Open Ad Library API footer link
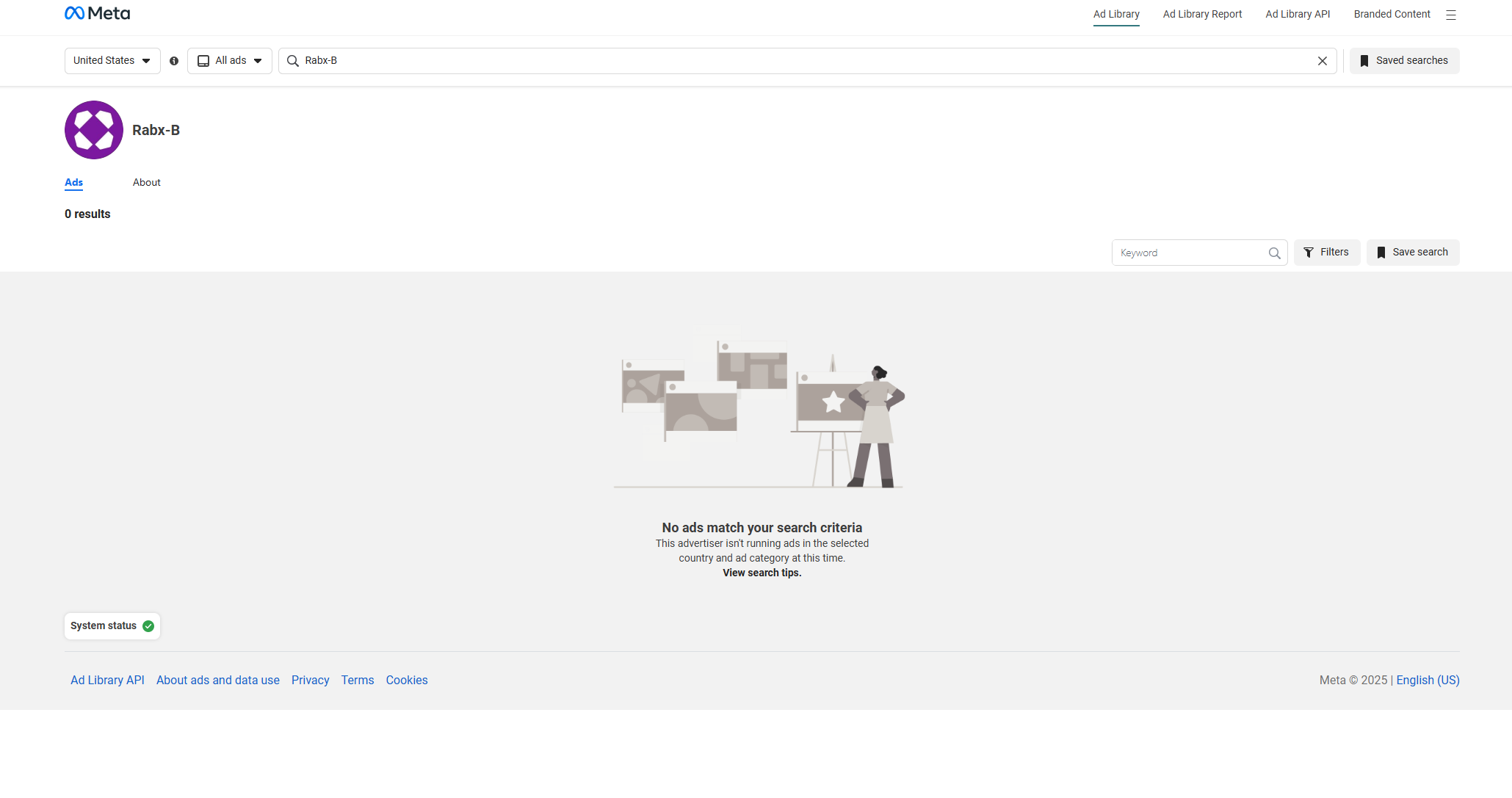 (x=107, y=680)
